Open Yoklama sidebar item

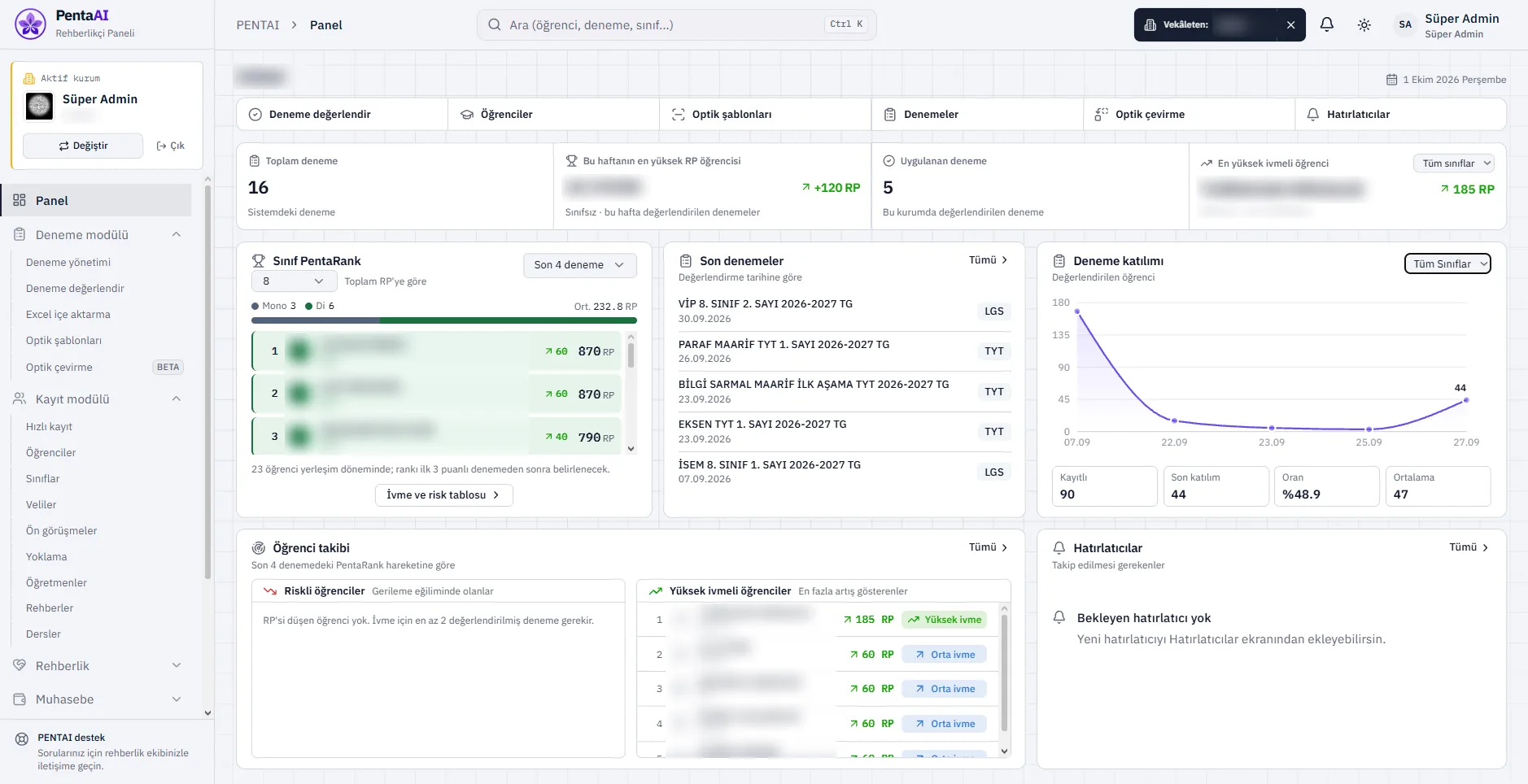point(46,557)
